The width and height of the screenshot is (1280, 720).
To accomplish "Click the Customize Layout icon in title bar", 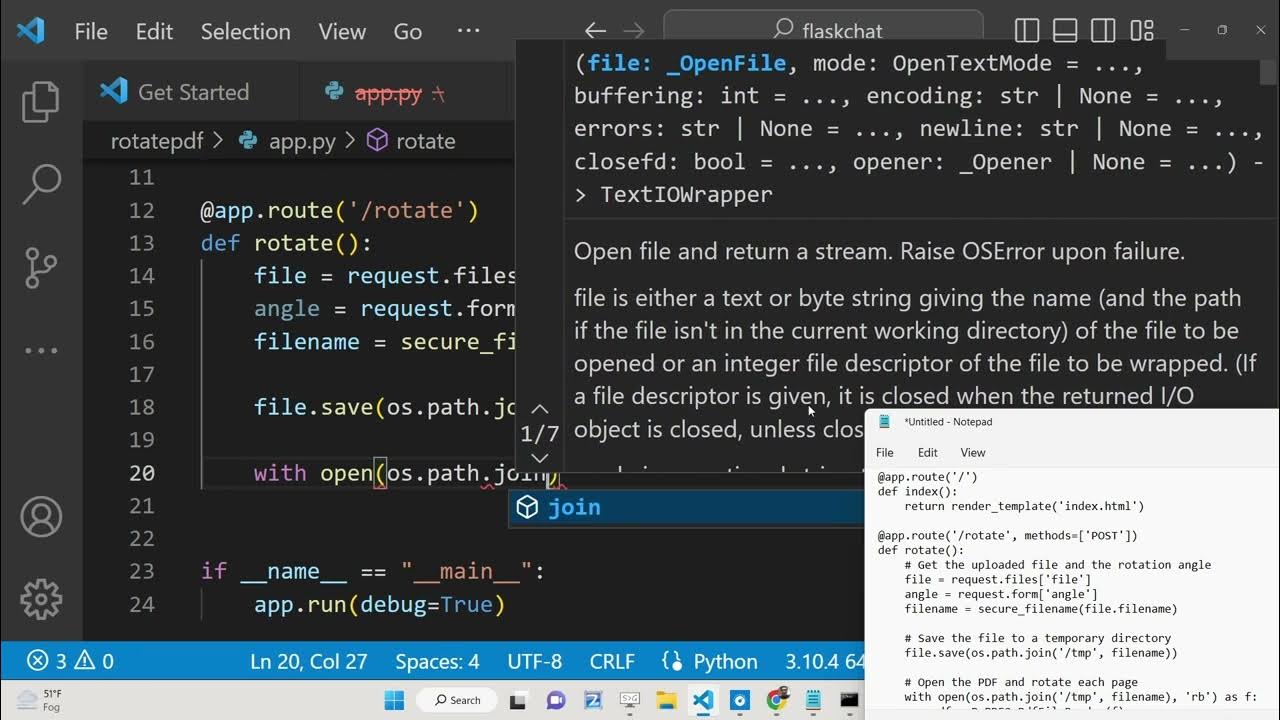I will [x=1141, y=31].
